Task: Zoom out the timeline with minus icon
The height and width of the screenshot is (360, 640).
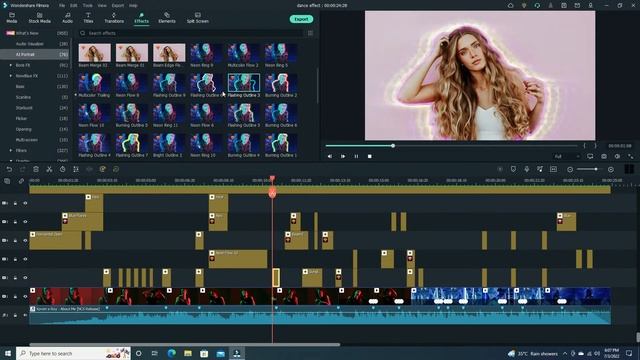Action: coord(570,169)
